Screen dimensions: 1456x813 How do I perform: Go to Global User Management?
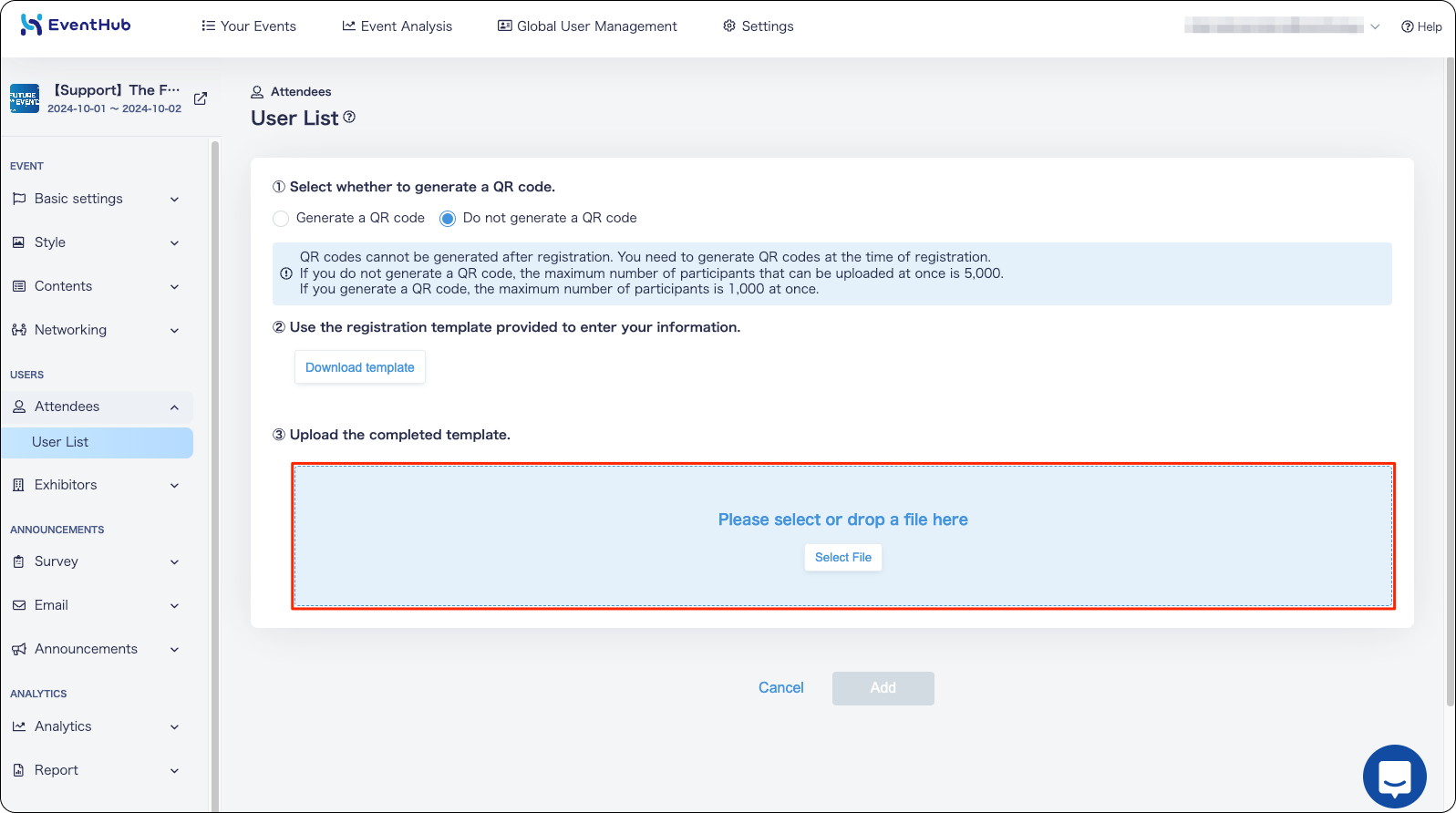[587, 26]
